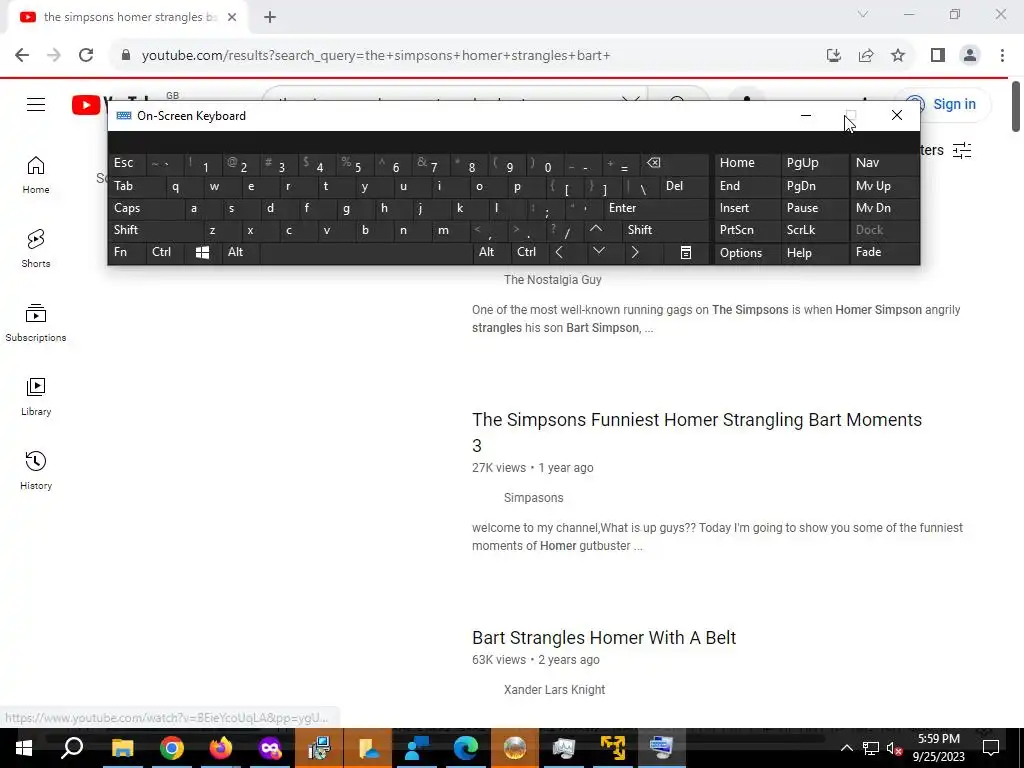Share this page icon in address bar
This screenshot has width=1024, height=768.
pyautogui.click(x=866, y=55)
